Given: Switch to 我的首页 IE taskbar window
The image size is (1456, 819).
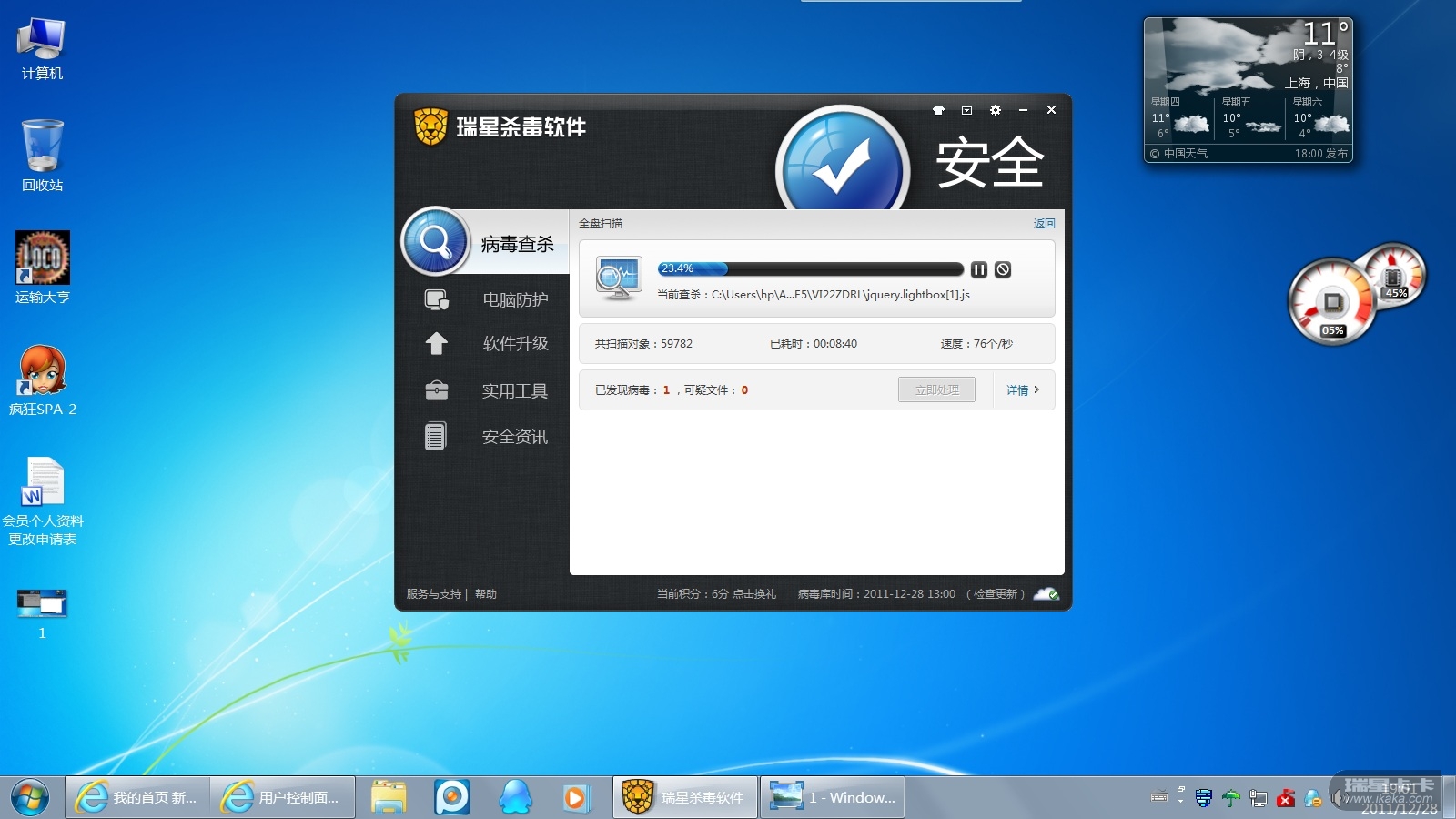Looking at the screenshot, I should 137,798.
